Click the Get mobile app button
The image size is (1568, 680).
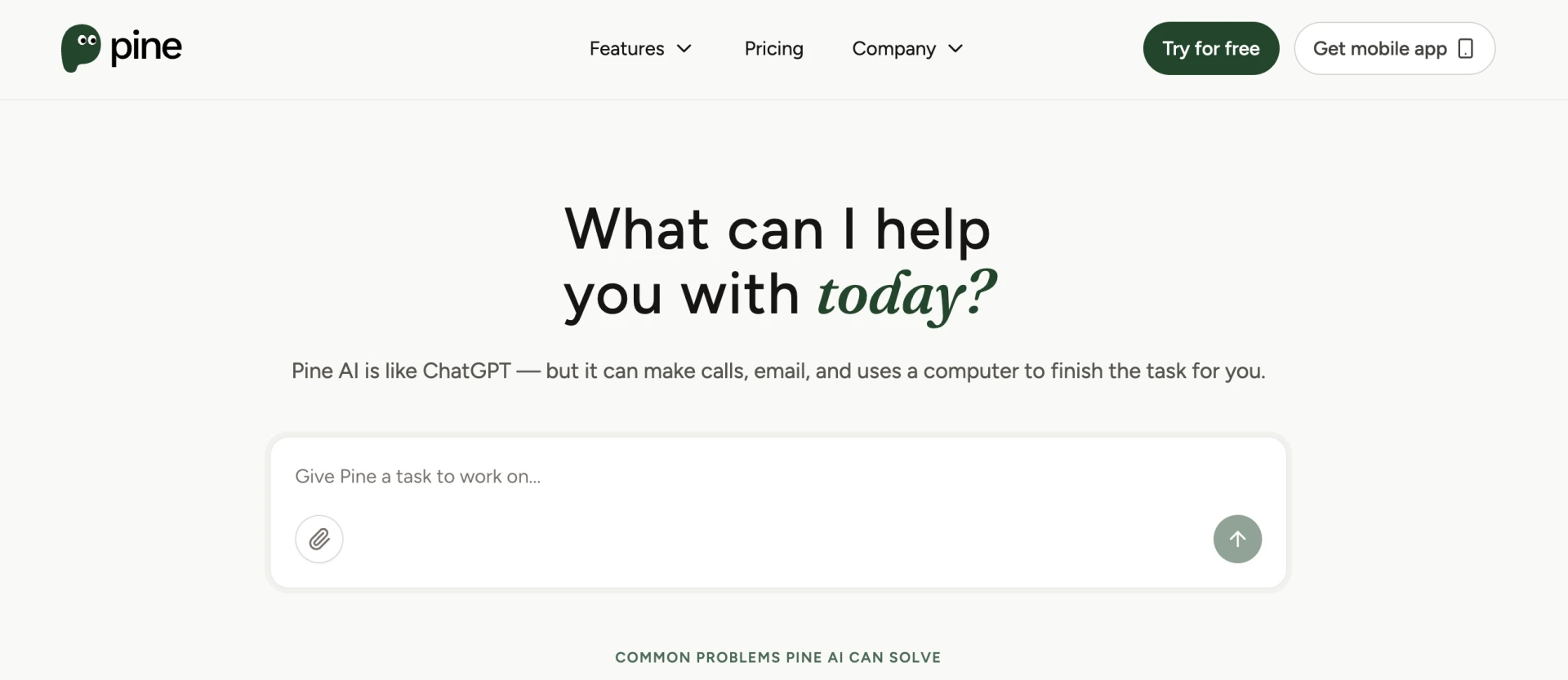pos(1394,48)
